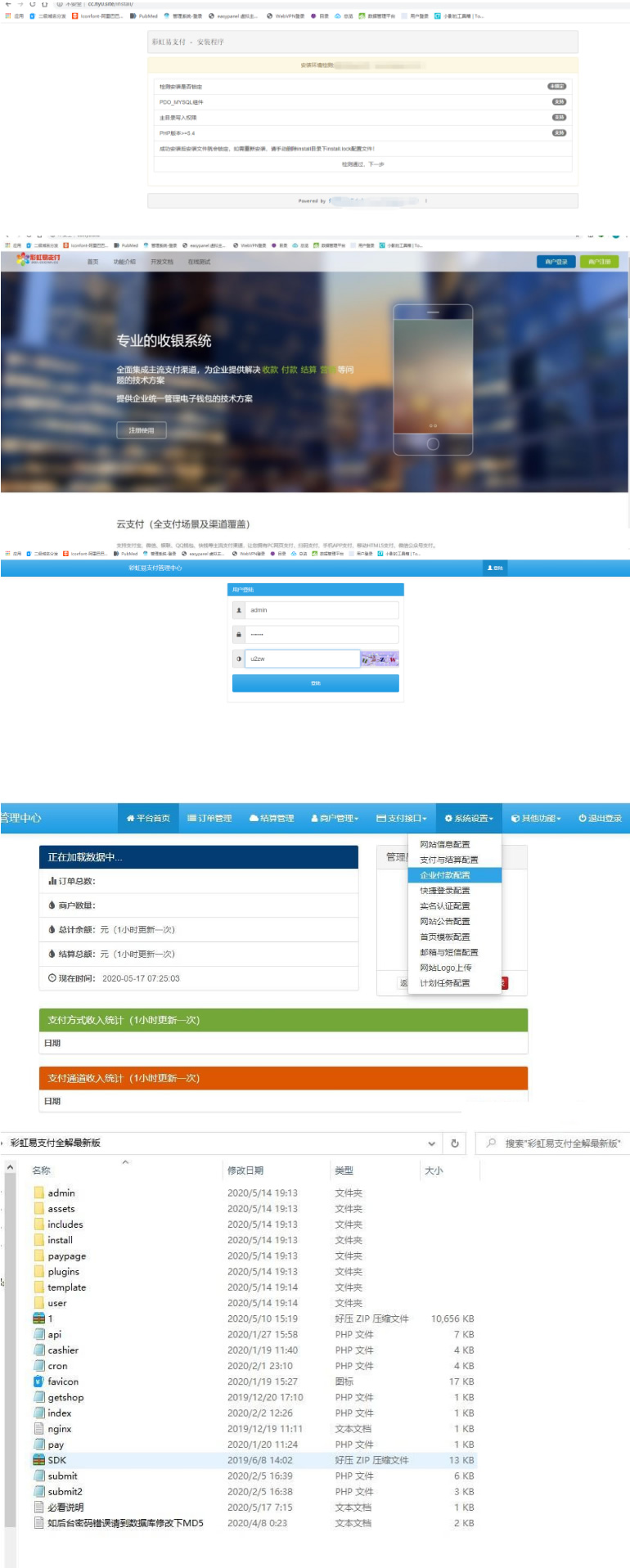Image resolution: width=630 pixels, height=1568 pixels.
Task: Select 企业付款配置 from the settings menu
Action: [x=445, y=875]
